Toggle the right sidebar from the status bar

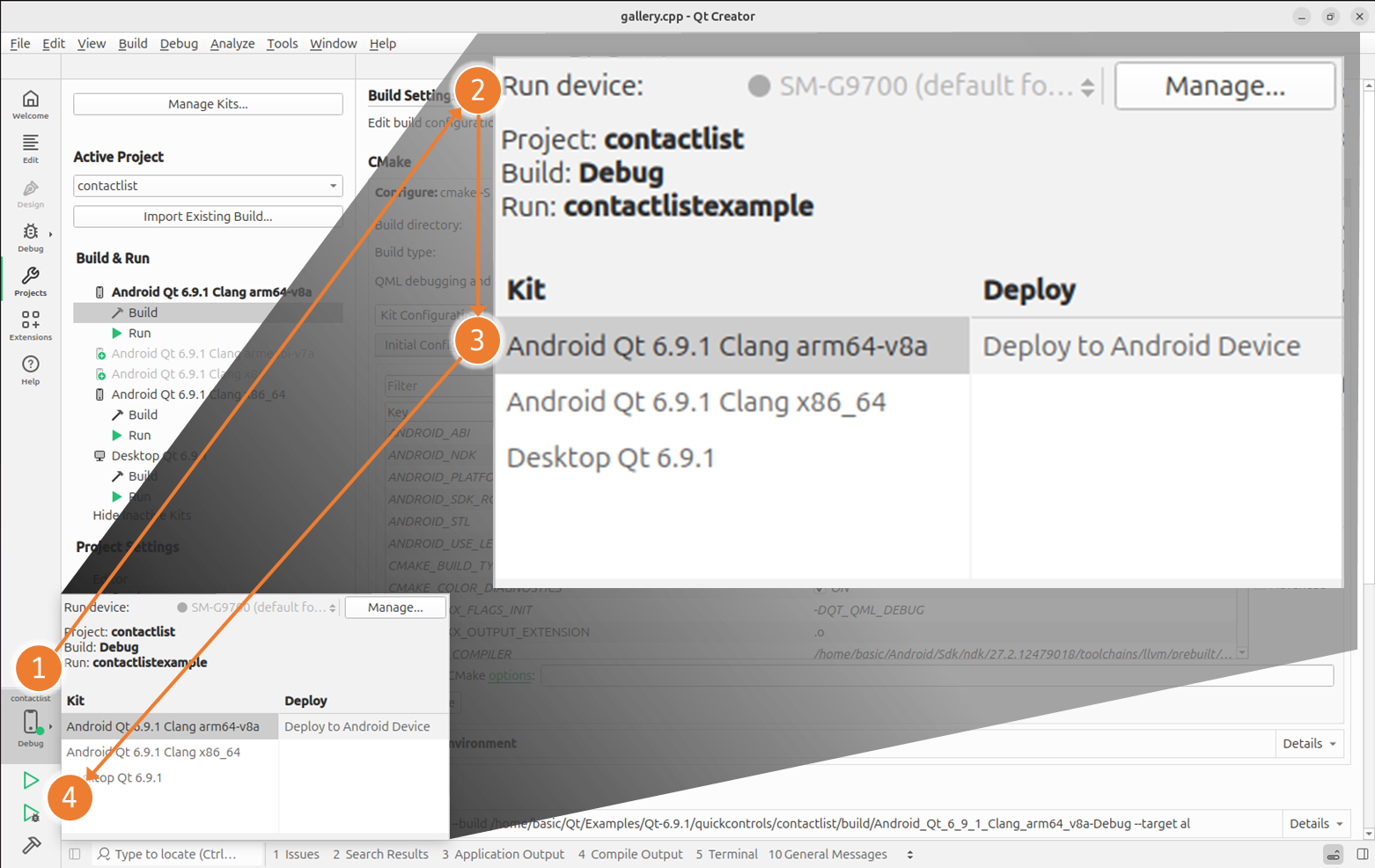pos(1363,854)
